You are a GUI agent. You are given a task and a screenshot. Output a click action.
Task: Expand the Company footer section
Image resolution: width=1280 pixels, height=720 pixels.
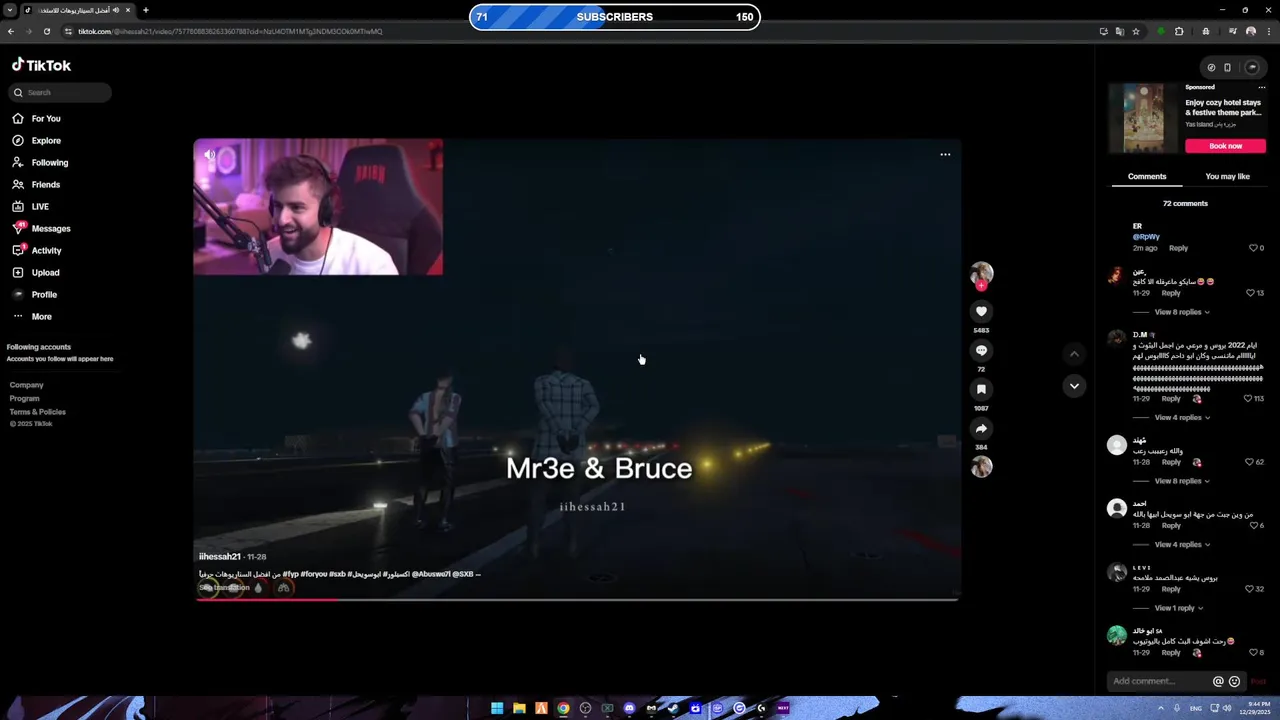(27, 385)
